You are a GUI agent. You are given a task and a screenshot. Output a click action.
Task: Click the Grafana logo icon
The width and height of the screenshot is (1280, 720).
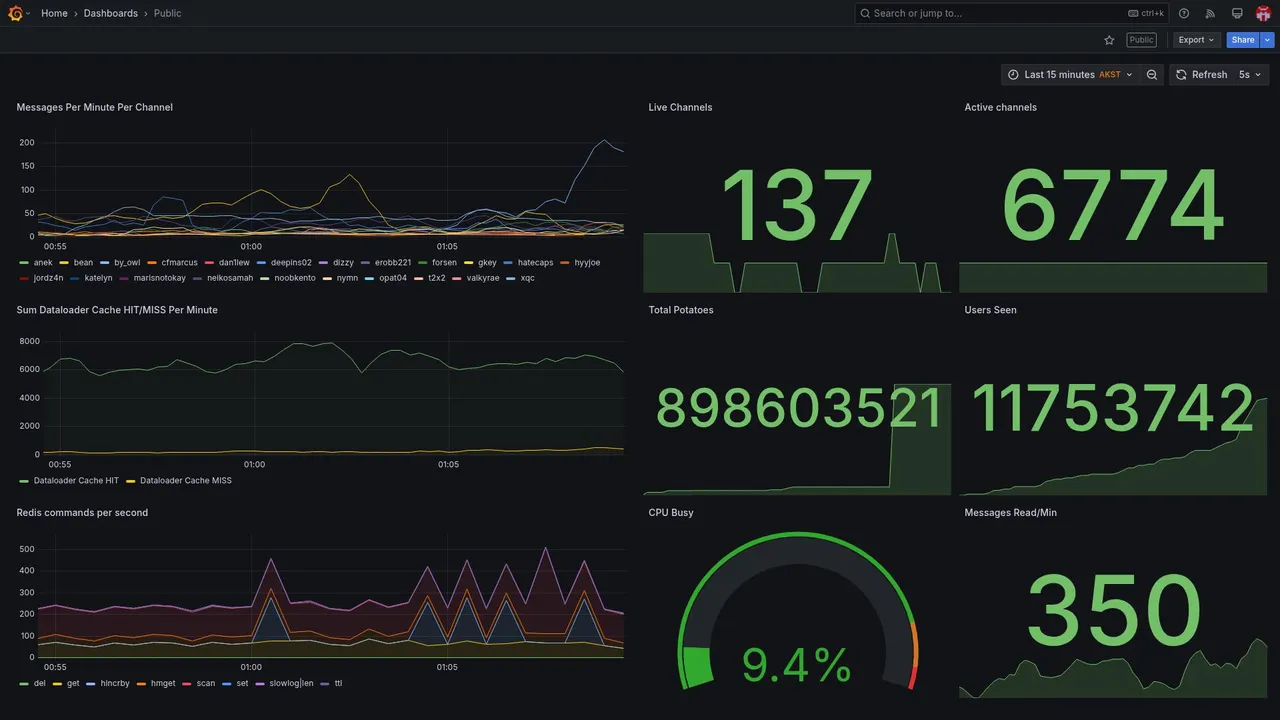pyautogui.click(x=15, y=13)
